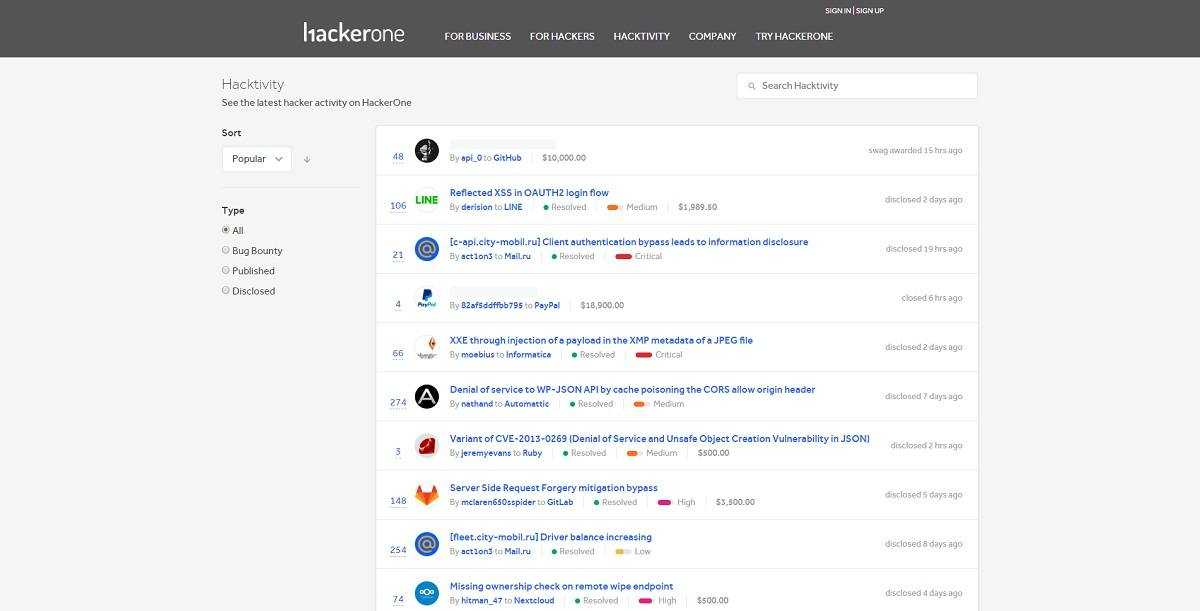Open the GitHub program avatar icon
The image size is (1200, 611).
click(427, 150)
